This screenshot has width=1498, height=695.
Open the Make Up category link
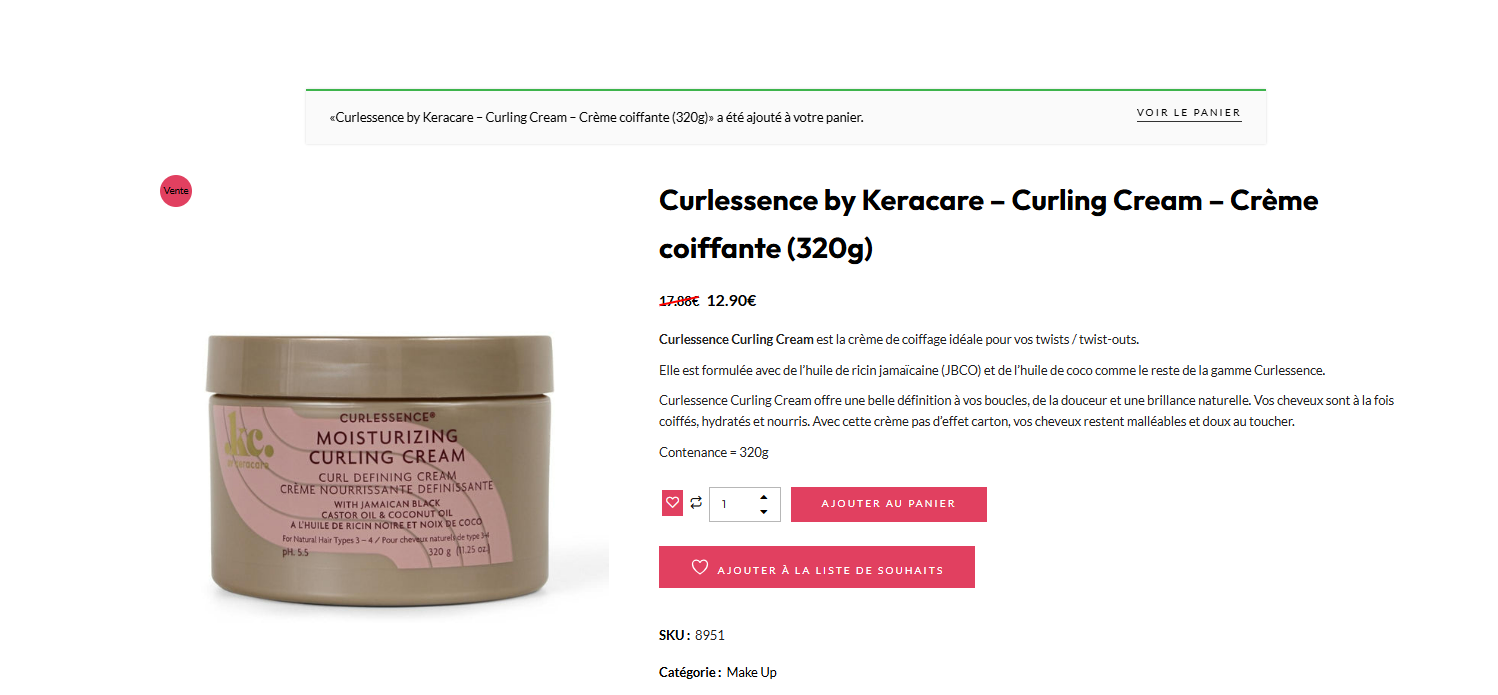(752, 672)
